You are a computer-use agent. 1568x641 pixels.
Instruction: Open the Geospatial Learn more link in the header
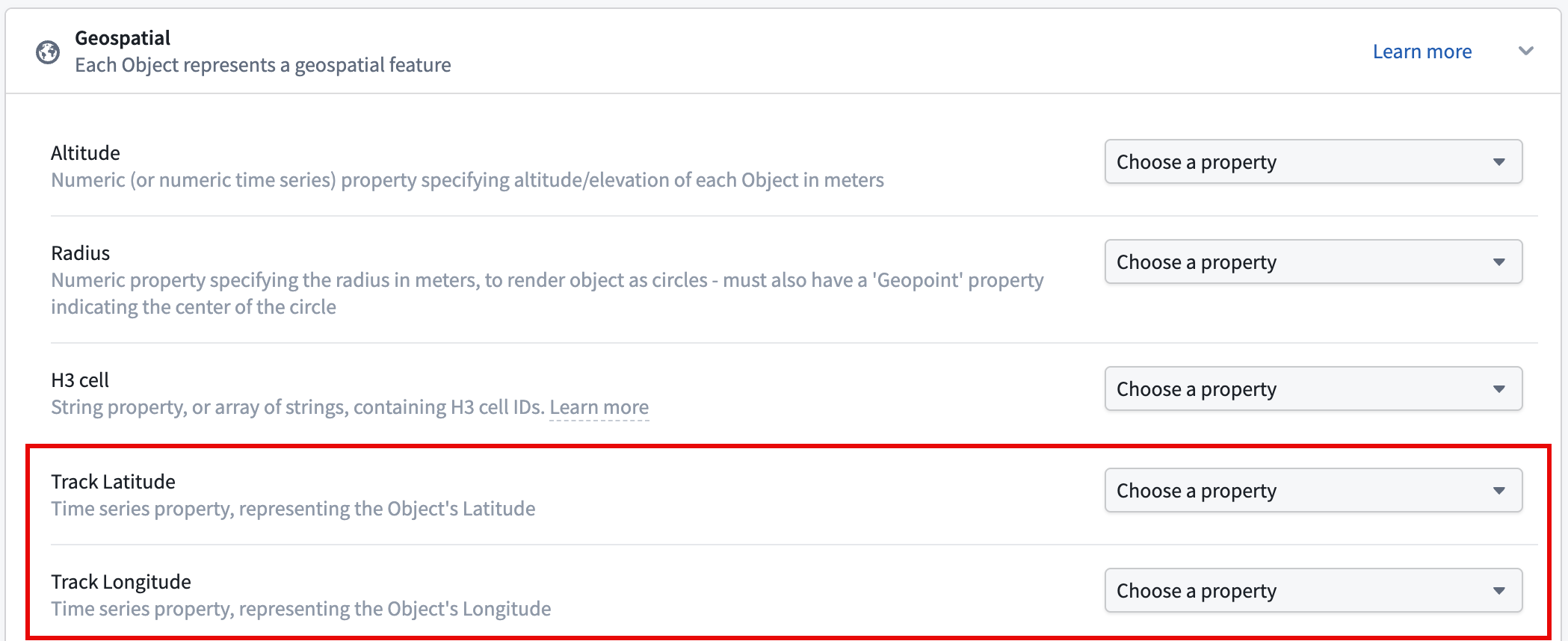point(1422,52)
